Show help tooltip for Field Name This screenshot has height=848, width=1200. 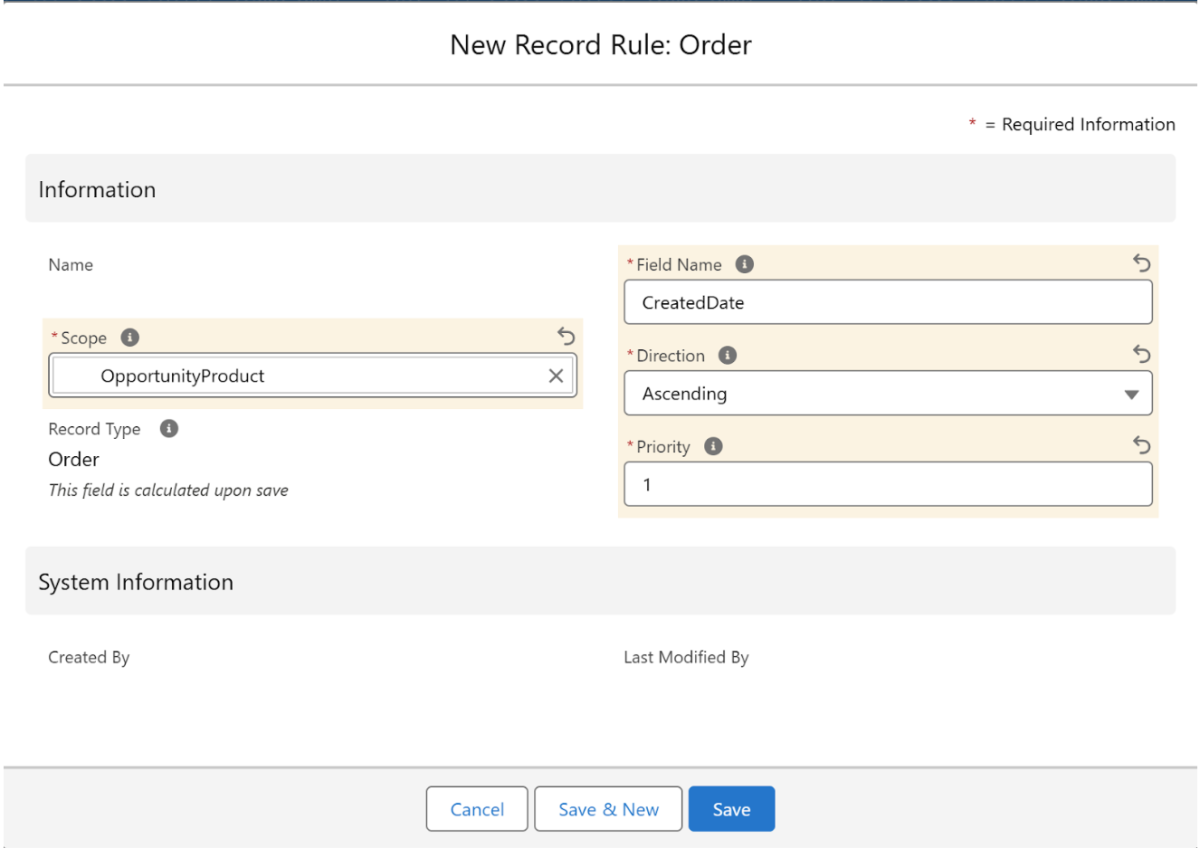point(744,265)
